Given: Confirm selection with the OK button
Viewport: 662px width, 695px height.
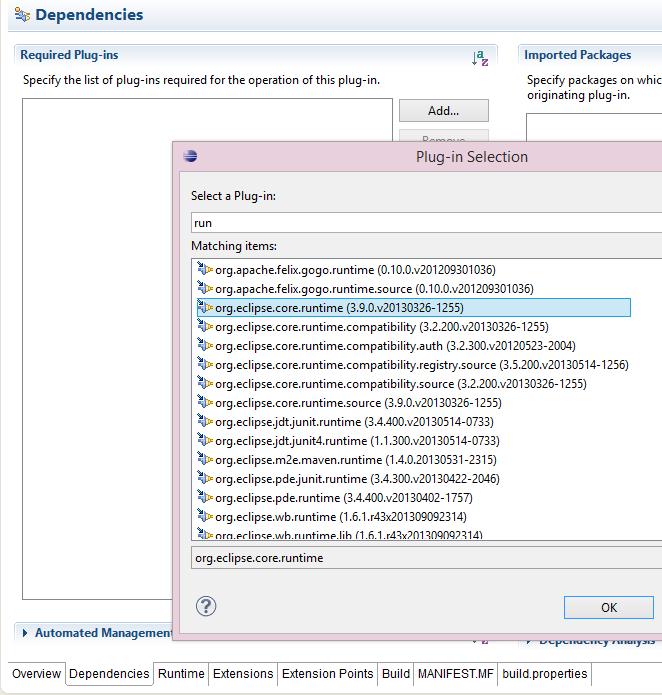Looking at the screenshot, I should point(608,607).
